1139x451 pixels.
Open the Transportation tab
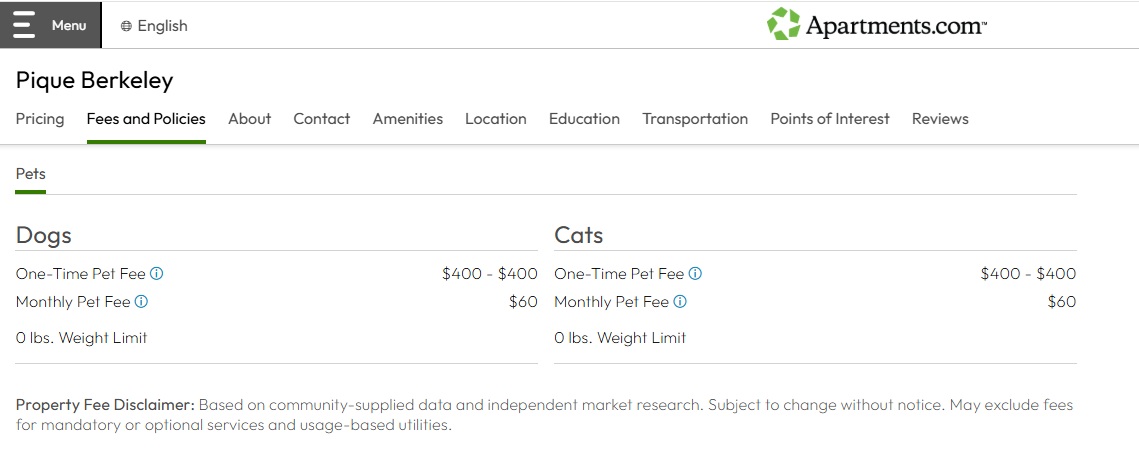click(x=694, y=119)
